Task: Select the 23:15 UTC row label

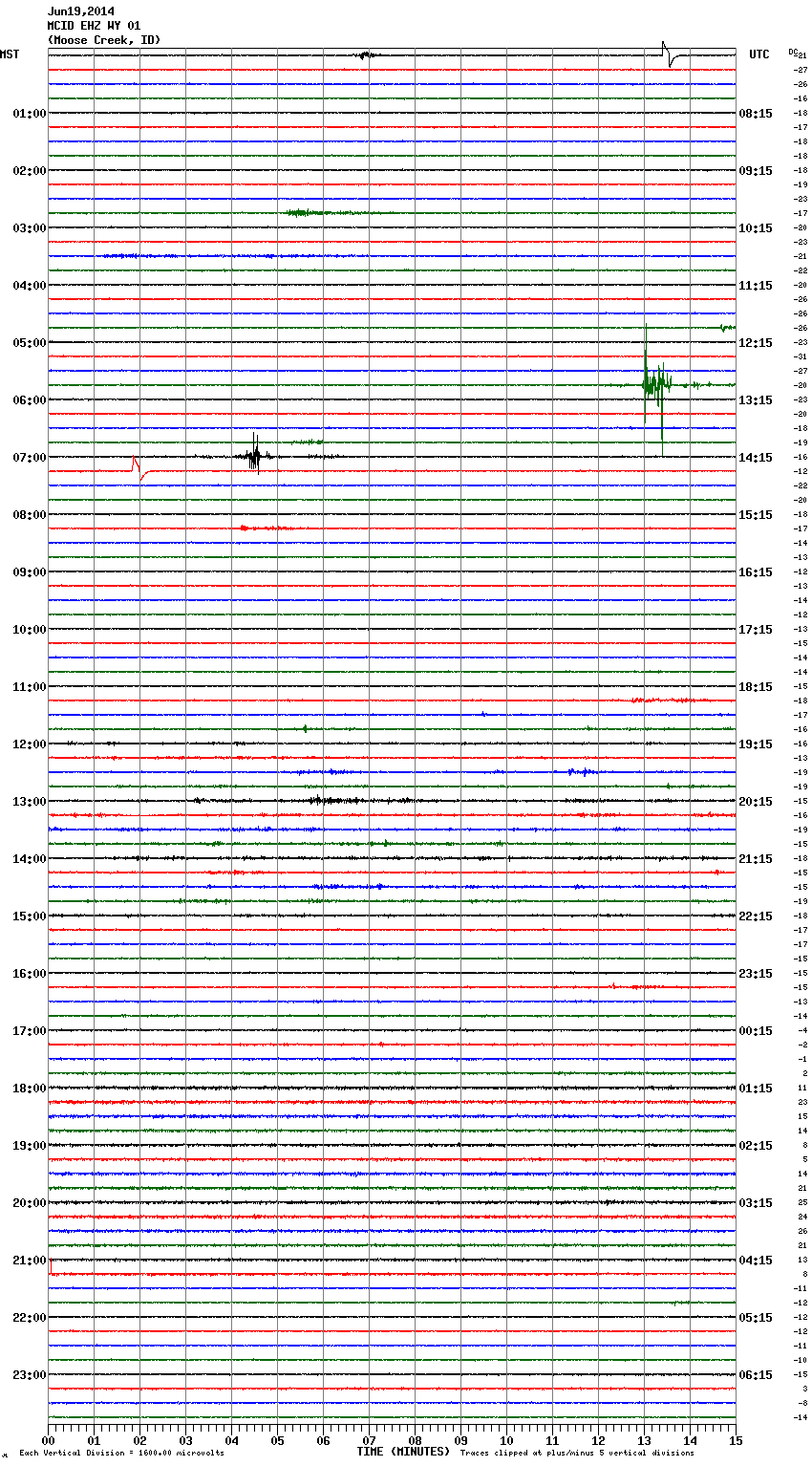Action: [x=756, y=974]
